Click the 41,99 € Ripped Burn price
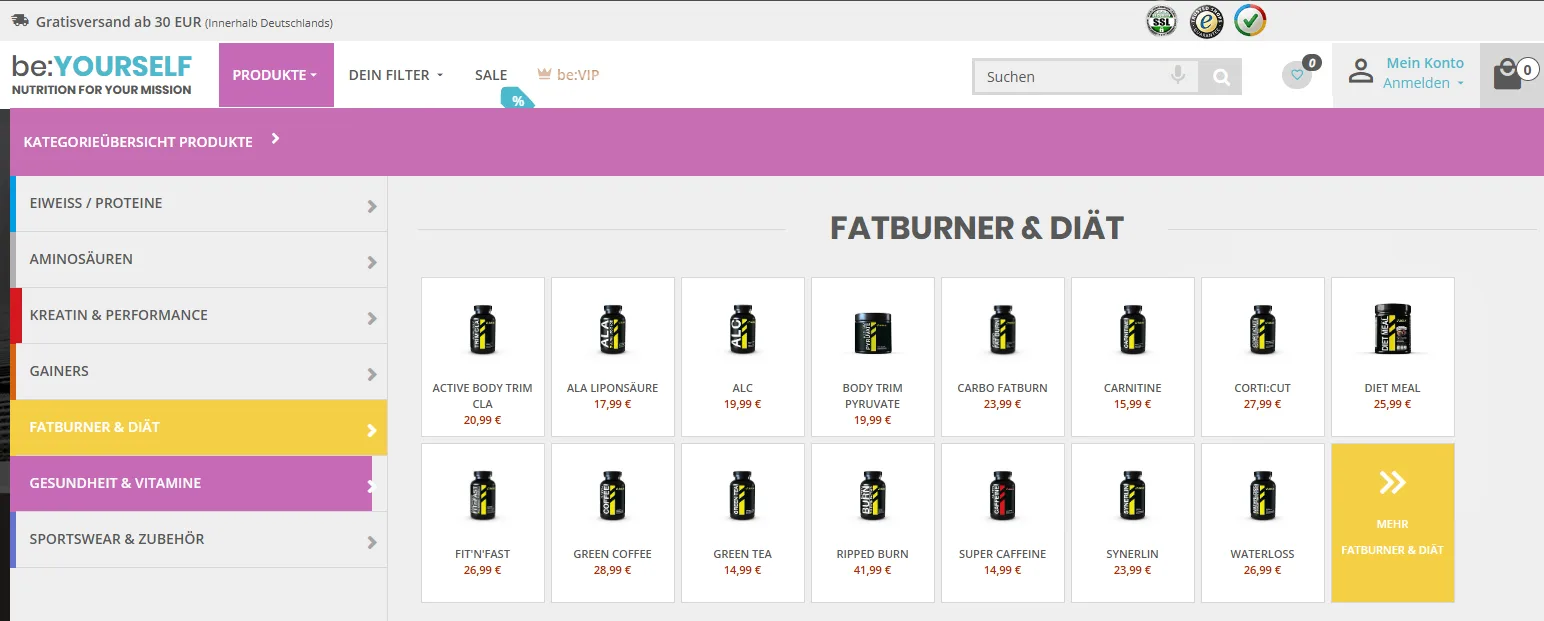 (x=872, y=570)
